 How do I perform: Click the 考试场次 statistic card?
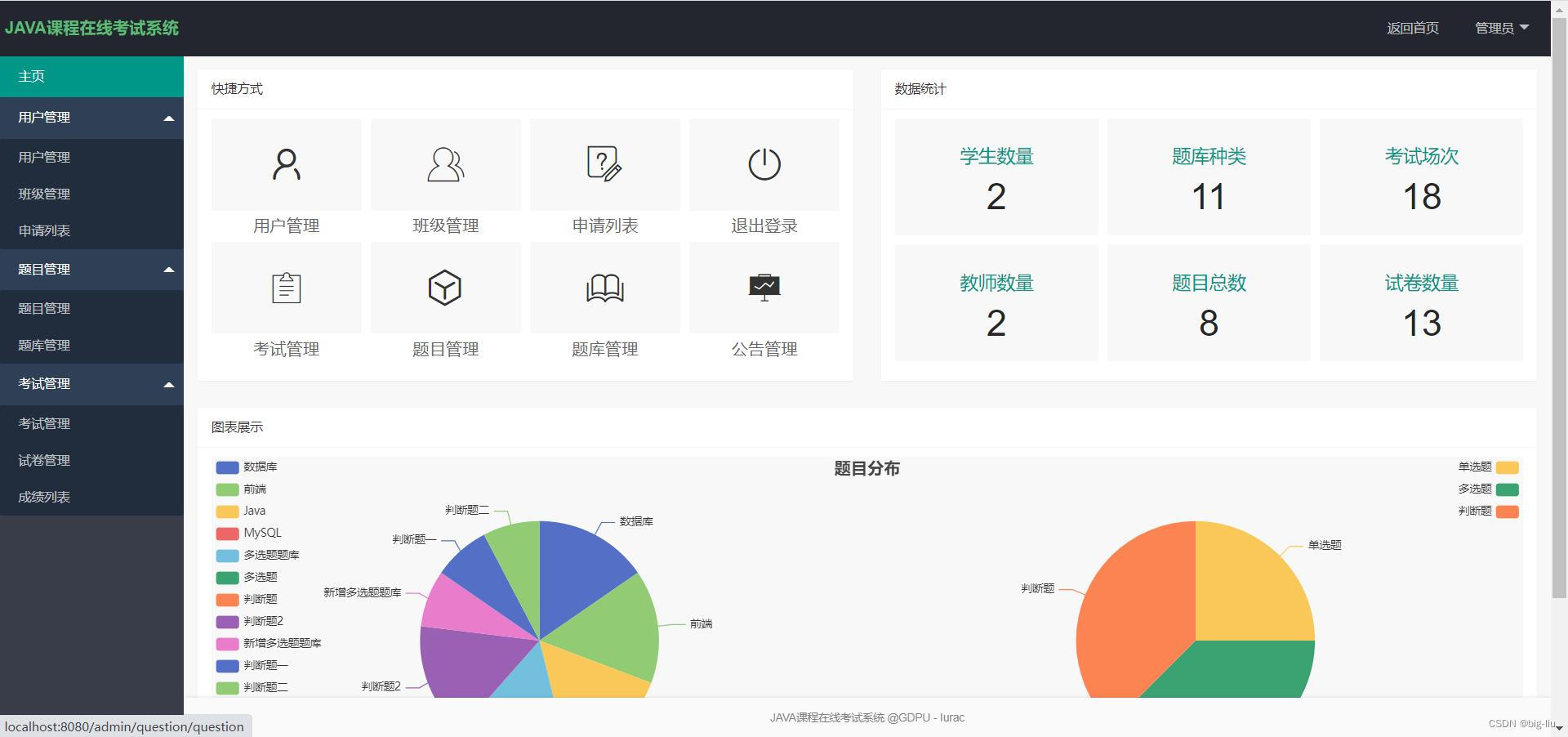[x=1421, y=176]
